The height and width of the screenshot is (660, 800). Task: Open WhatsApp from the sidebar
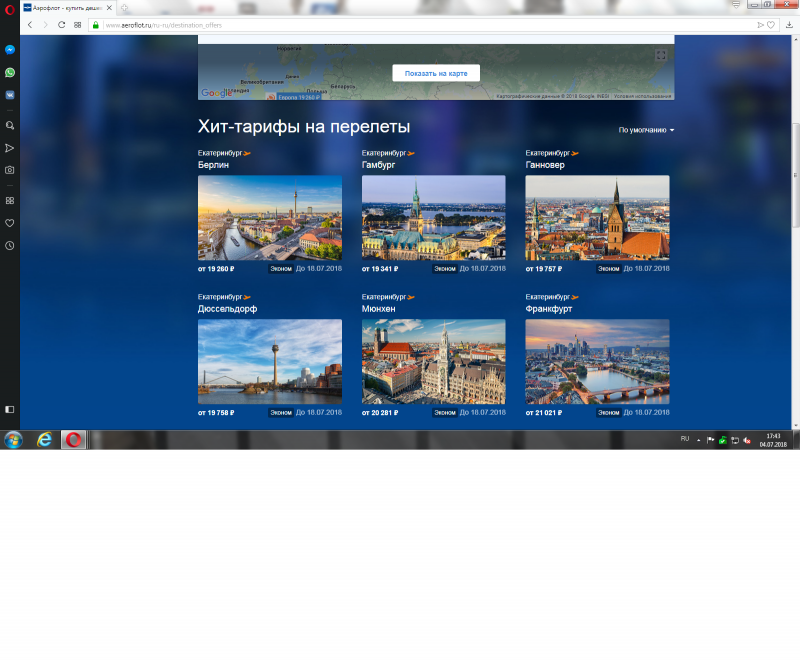(10, 73)
